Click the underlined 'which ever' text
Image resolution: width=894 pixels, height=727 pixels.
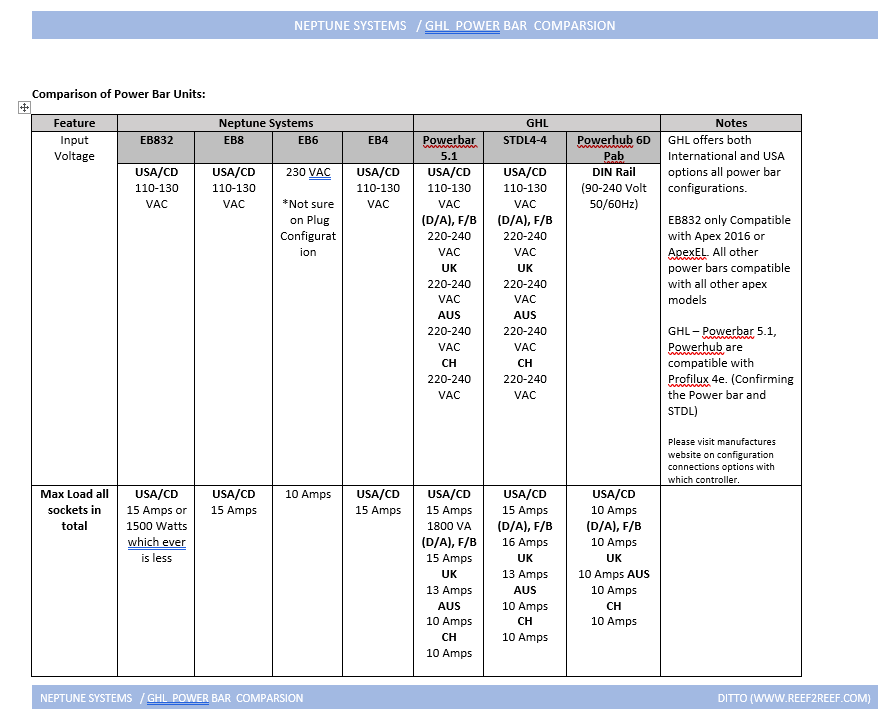click(x=156, y=542)
